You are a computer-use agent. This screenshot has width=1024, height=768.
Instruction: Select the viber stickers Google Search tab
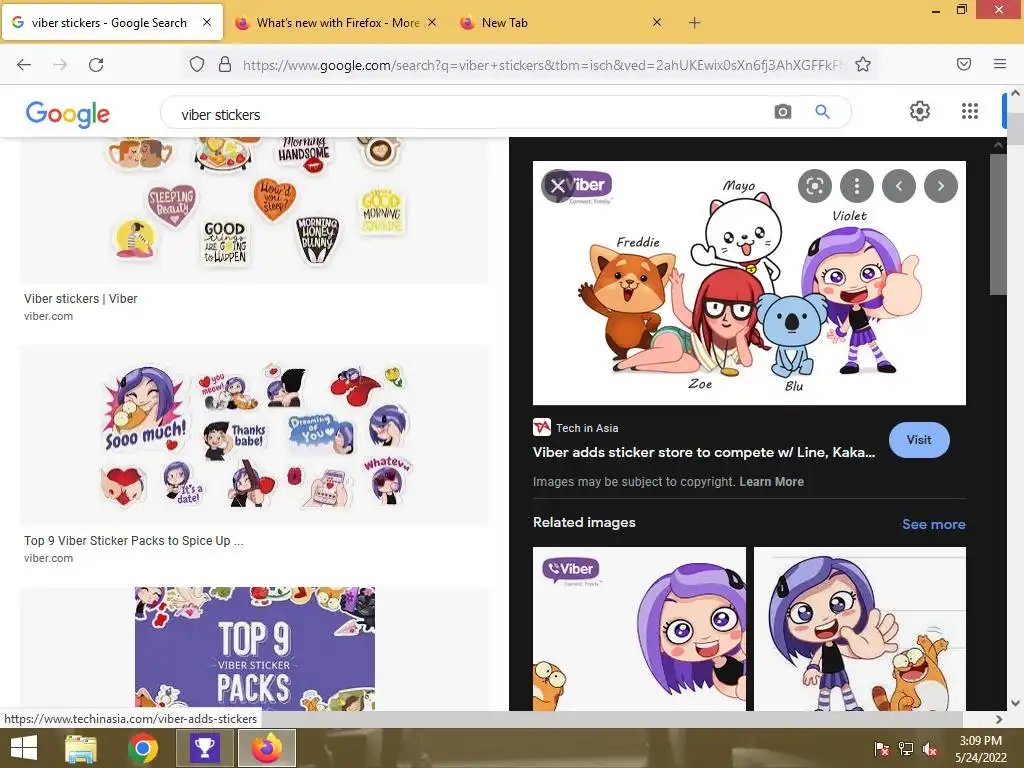(x=112, y=23)
